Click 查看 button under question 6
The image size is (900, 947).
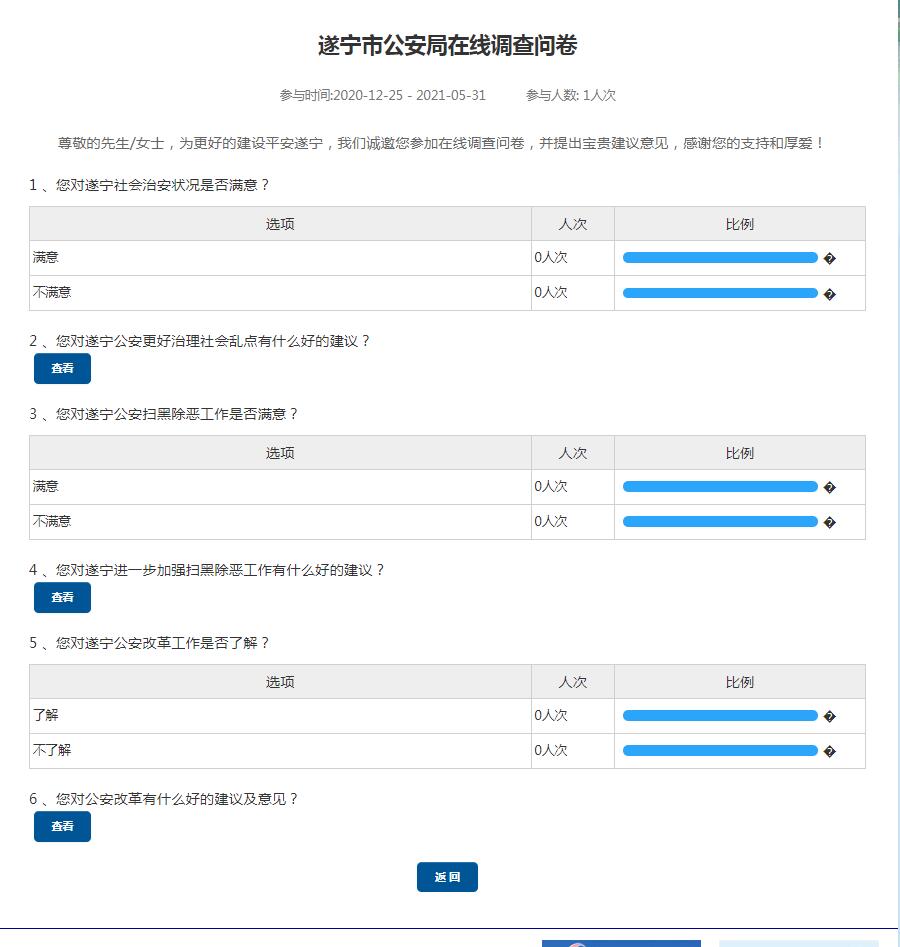(x=62, y=826)
